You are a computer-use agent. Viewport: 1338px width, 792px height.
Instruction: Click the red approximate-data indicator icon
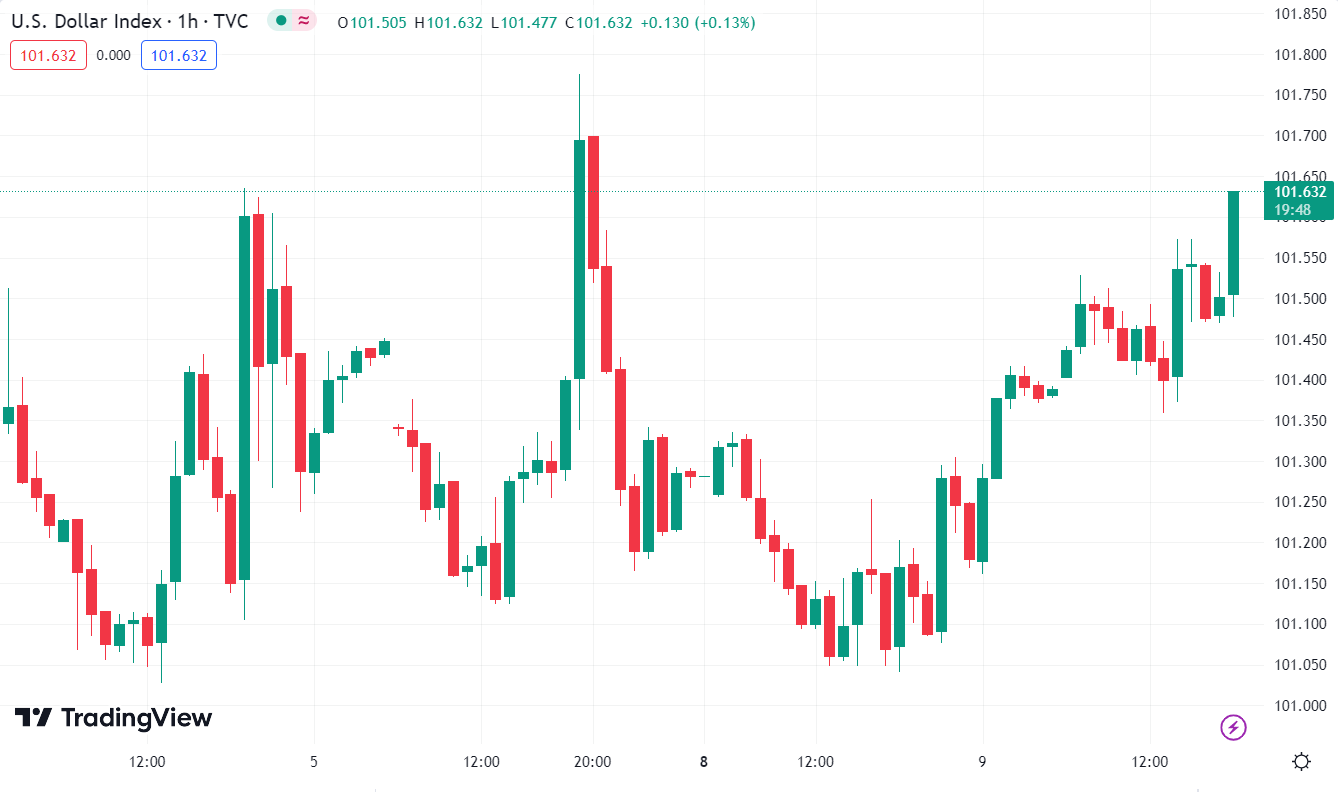click(x=303, y=21)
